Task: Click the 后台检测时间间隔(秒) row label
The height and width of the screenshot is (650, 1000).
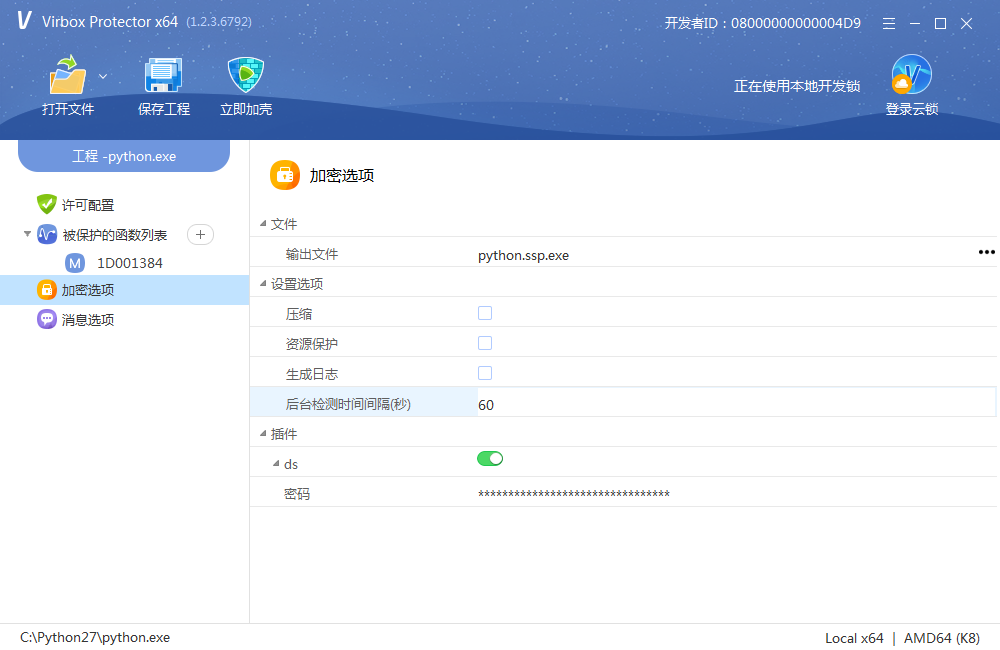Action: point(348,404)
